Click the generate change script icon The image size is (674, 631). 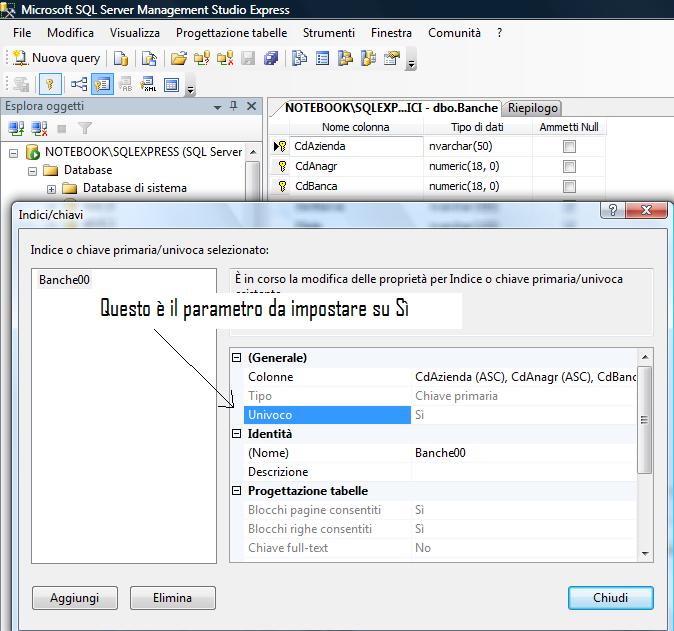[21, 84]
